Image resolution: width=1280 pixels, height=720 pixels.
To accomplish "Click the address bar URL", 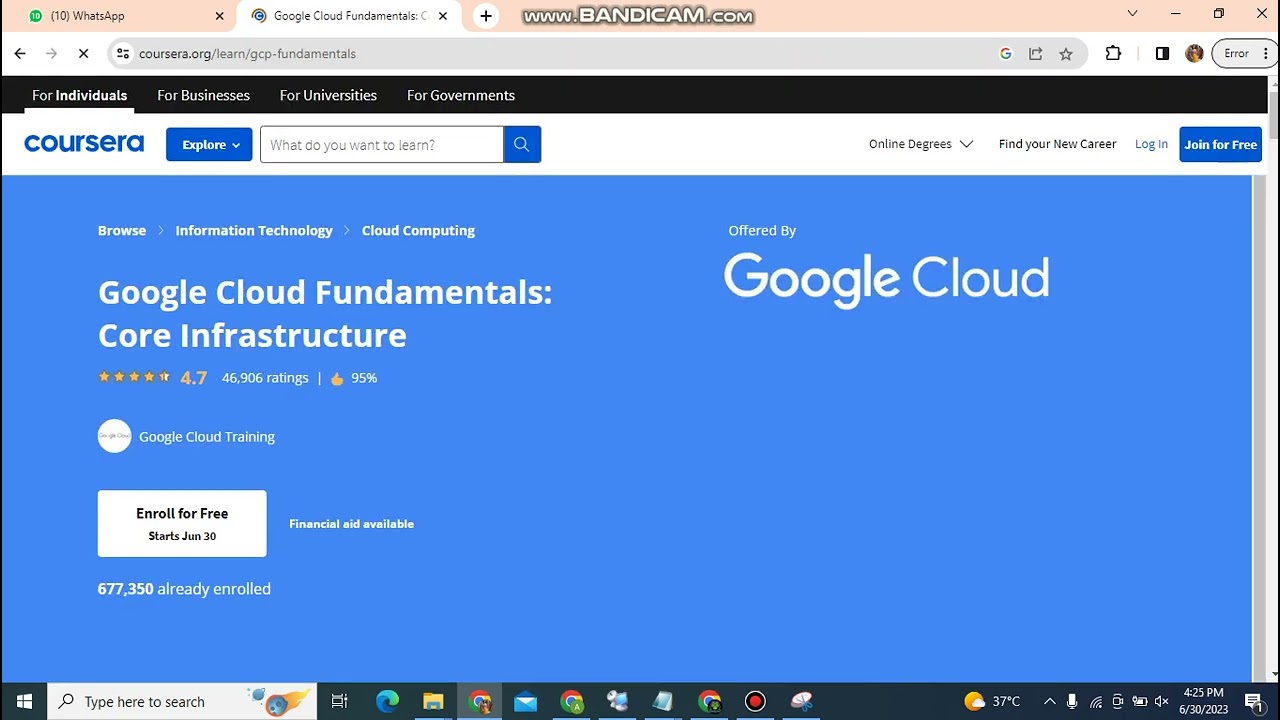I will coord(247,54).
